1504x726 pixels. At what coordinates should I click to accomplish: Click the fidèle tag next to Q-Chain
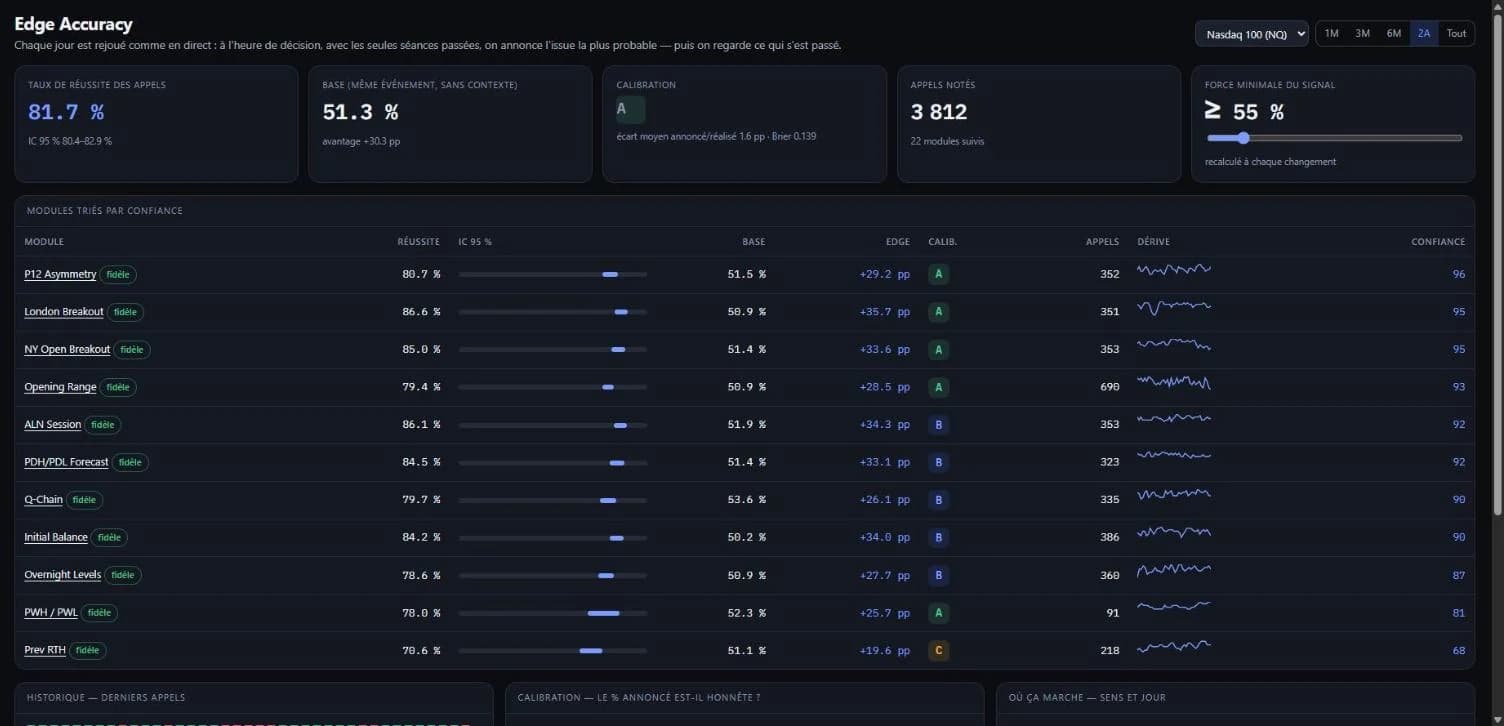(84, 499)
